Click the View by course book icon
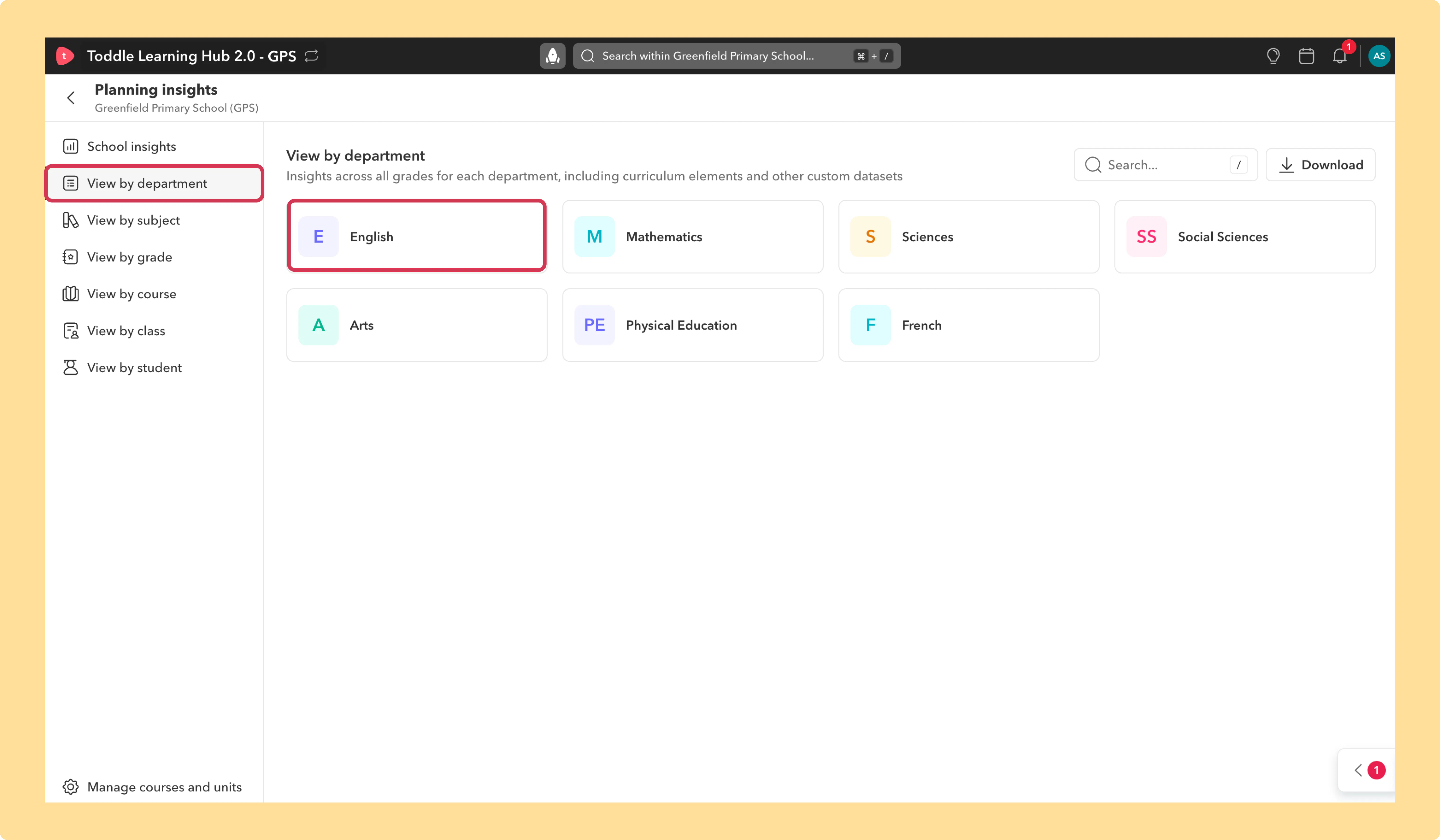1440x840 pixels. (x=70, y=294)
